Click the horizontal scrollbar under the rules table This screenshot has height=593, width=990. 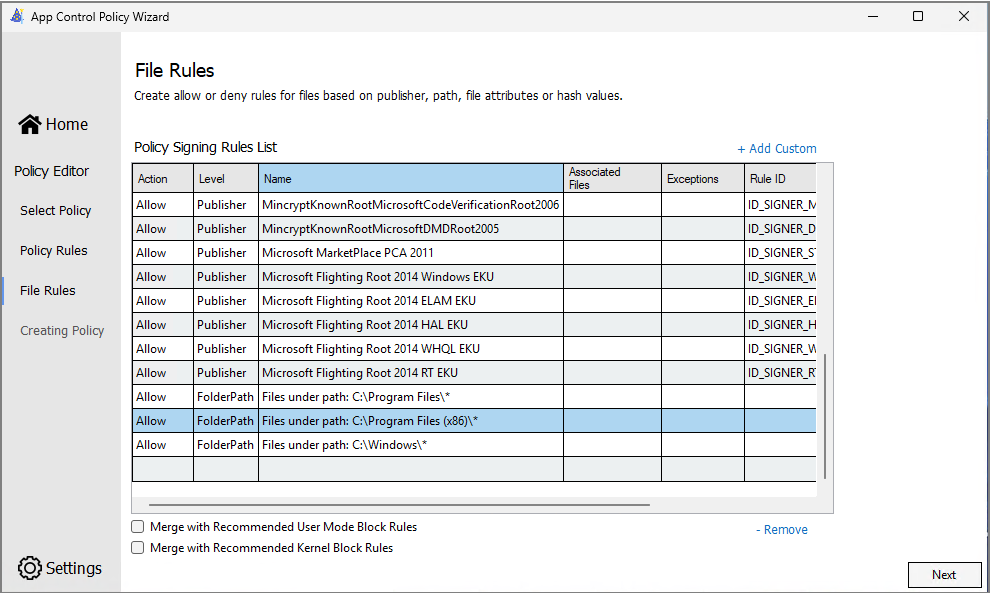click(x=399, y=505)
